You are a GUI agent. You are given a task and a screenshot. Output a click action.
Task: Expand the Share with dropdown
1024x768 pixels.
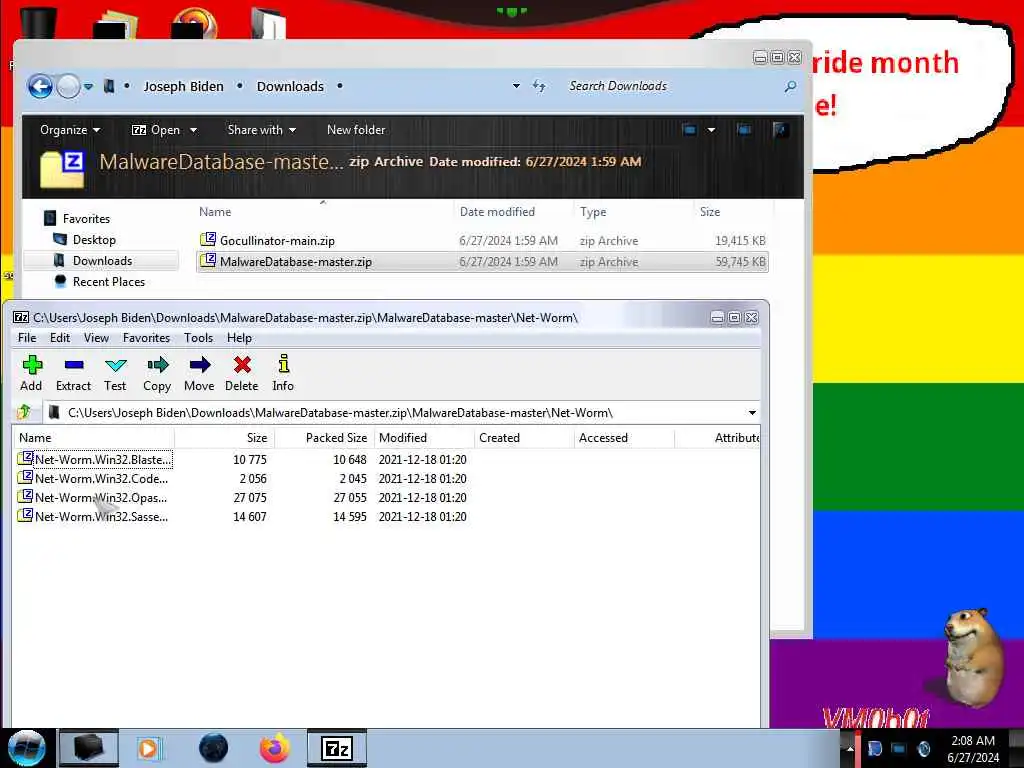pos(261,129)
